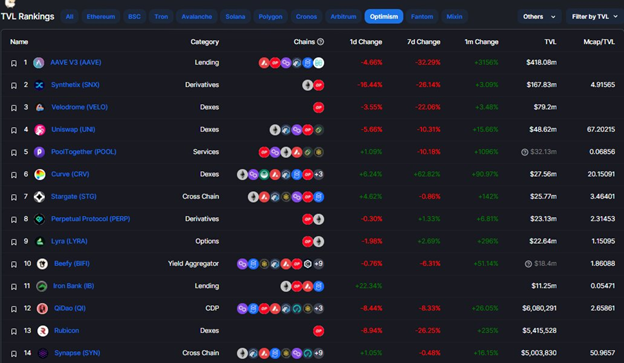Sort by the 7d Change header
This screenshot has height=363, width=624.
[x=423, y=42]
